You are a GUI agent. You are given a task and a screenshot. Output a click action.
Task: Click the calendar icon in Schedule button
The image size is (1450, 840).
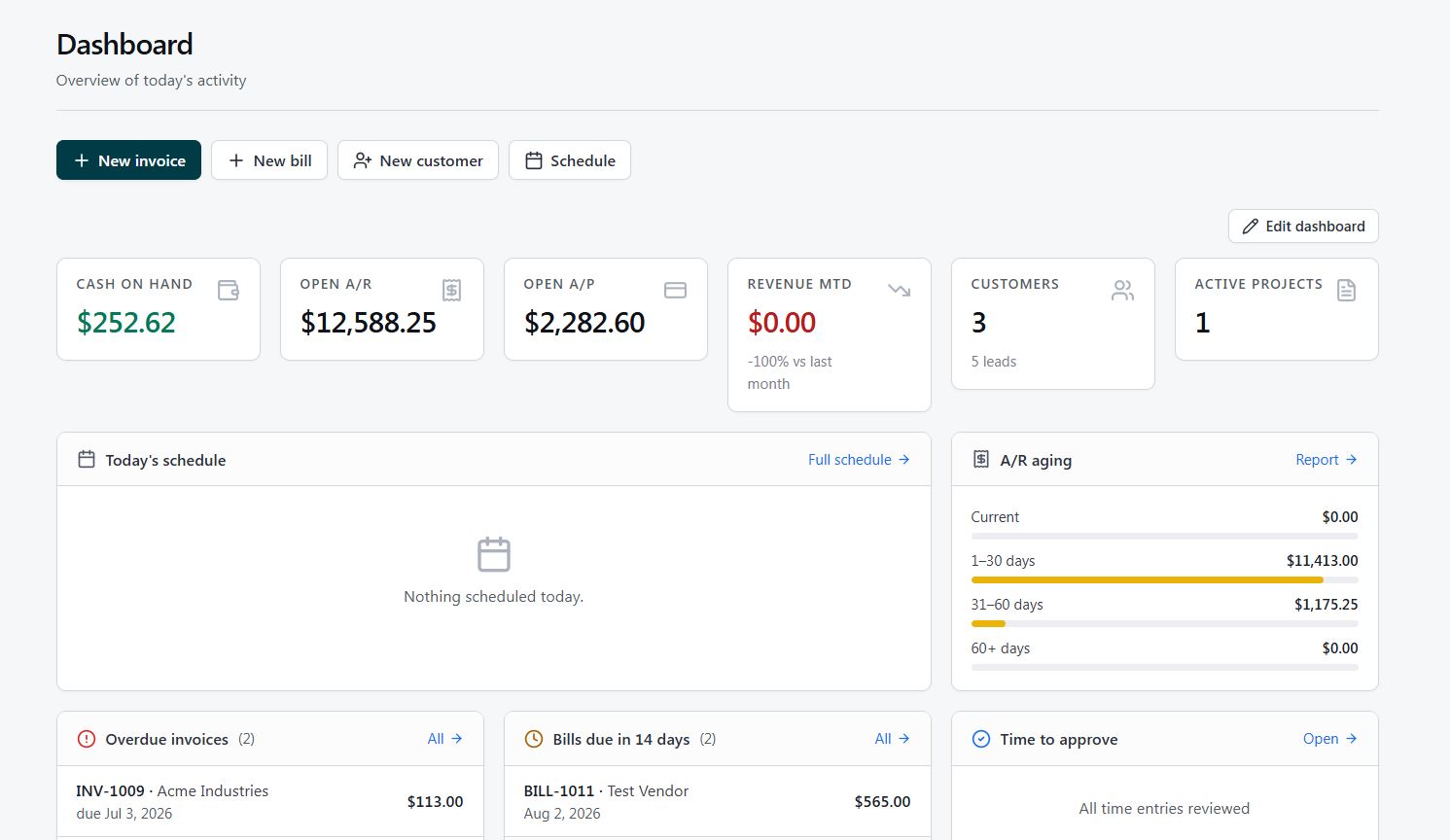tap(534, 160)
